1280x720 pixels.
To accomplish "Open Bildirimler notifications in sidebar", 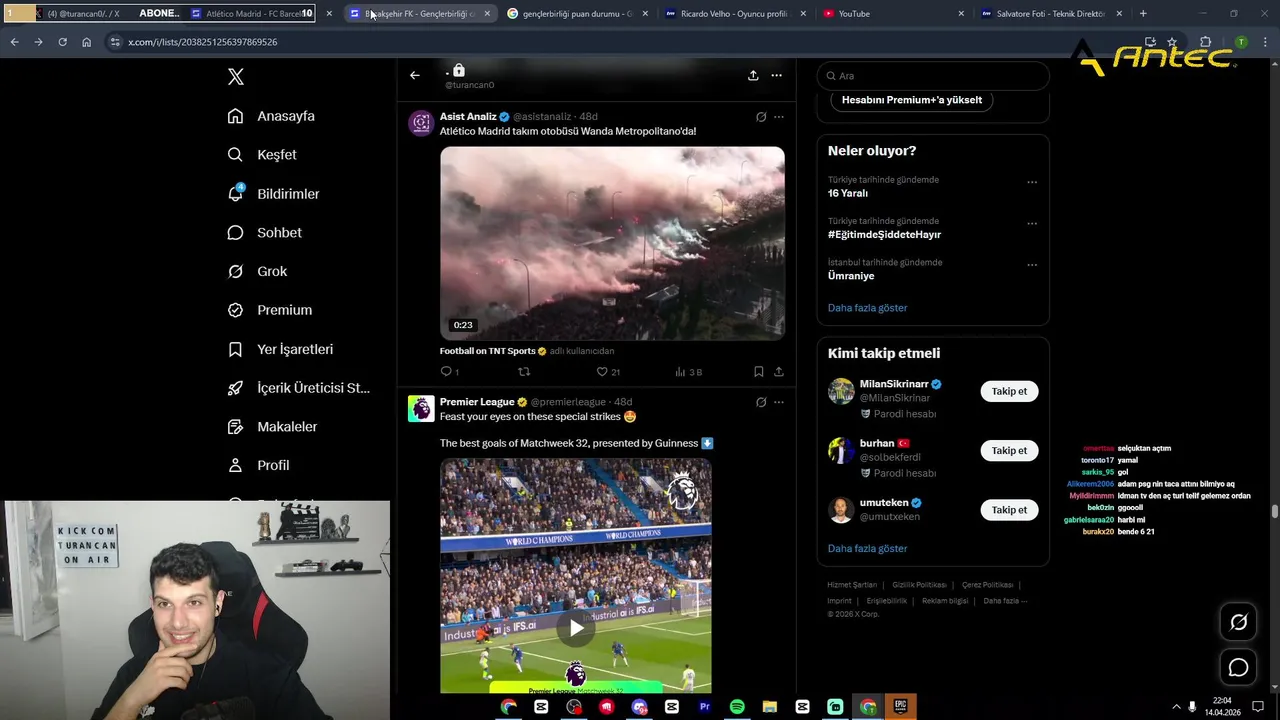I will [x=273, y=194].
